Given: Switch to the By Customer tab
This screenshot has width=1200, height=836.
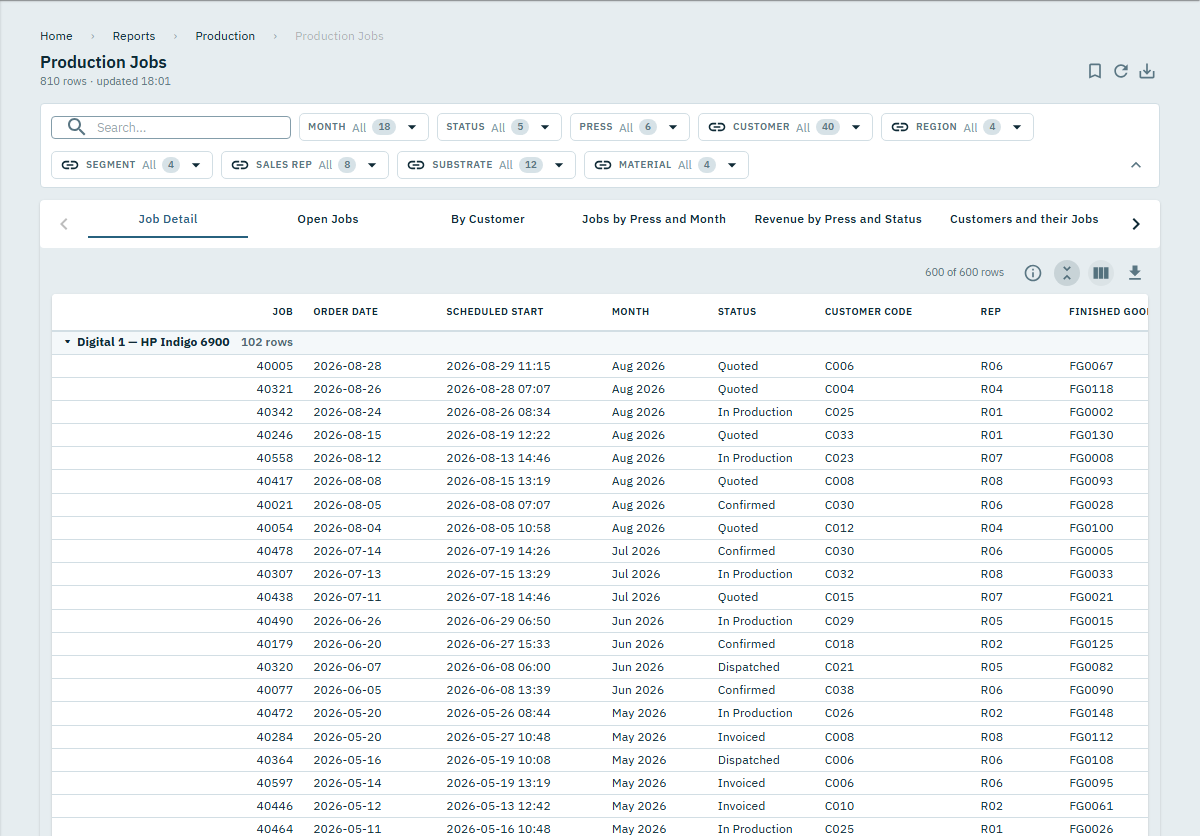Looking at the screenshot, I should click(488, 219).
